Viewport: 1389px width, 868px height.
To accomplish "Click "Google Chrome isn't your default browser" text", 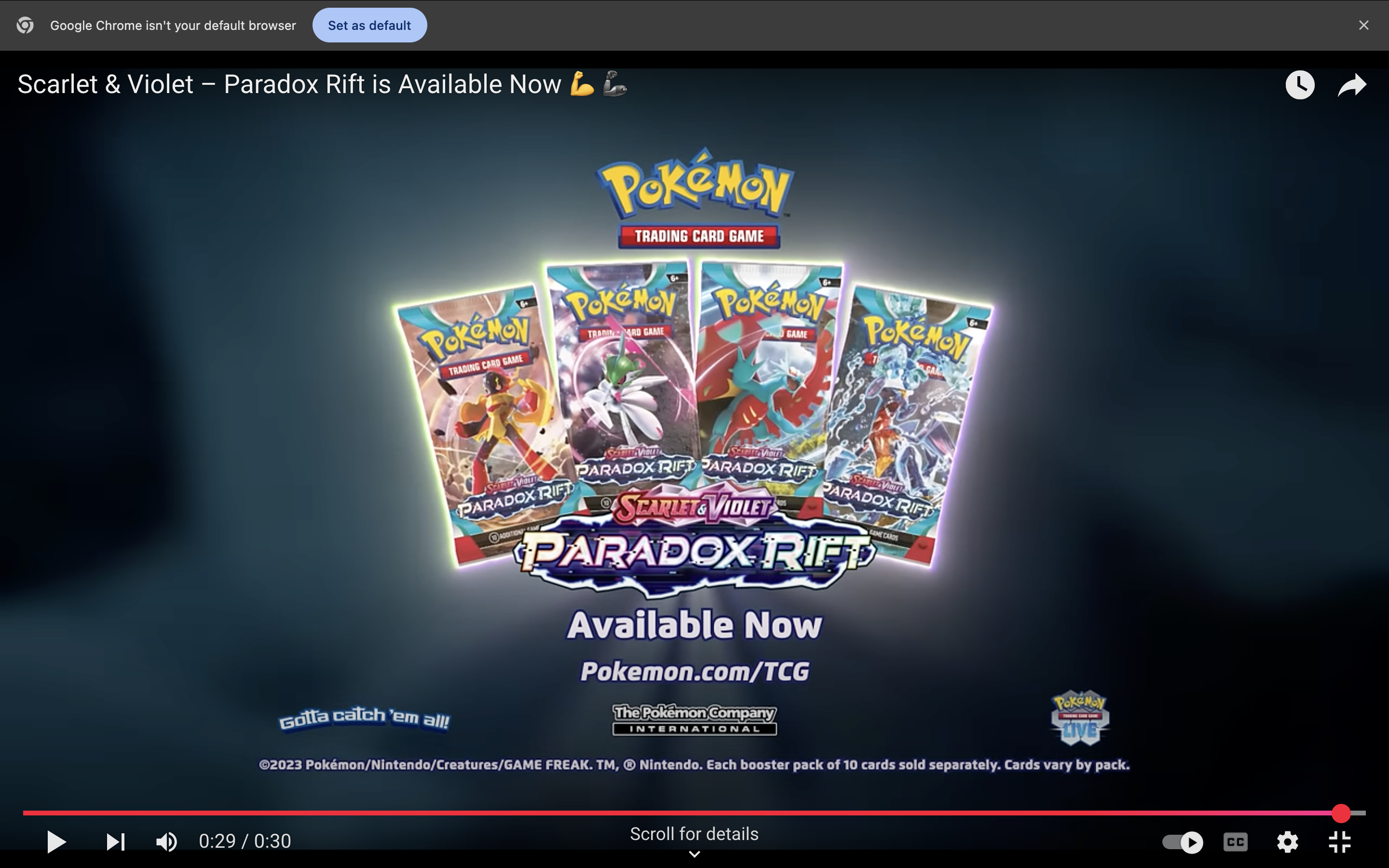I will [x=173, y=25].
